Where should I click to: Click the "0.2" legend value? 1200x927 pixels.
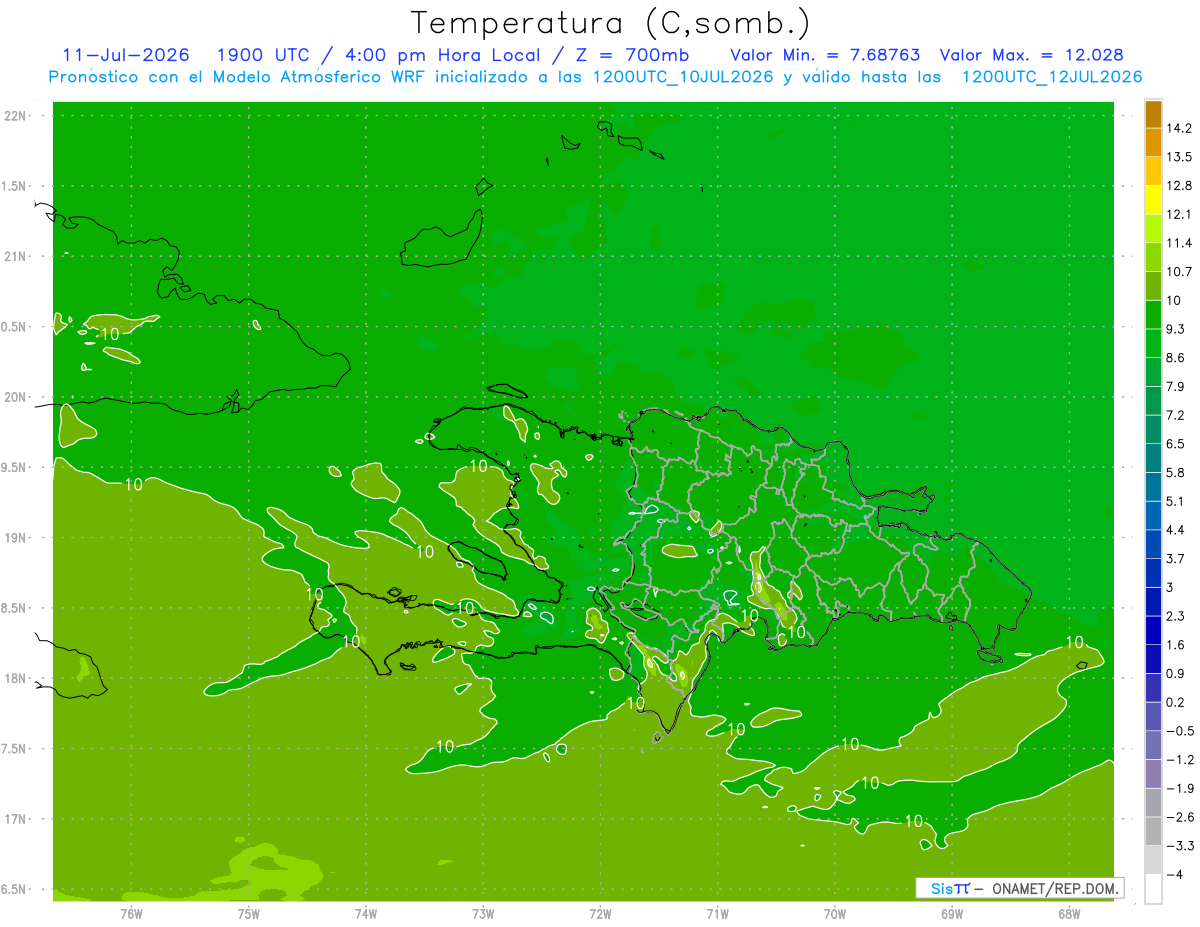click(1176, 702)
